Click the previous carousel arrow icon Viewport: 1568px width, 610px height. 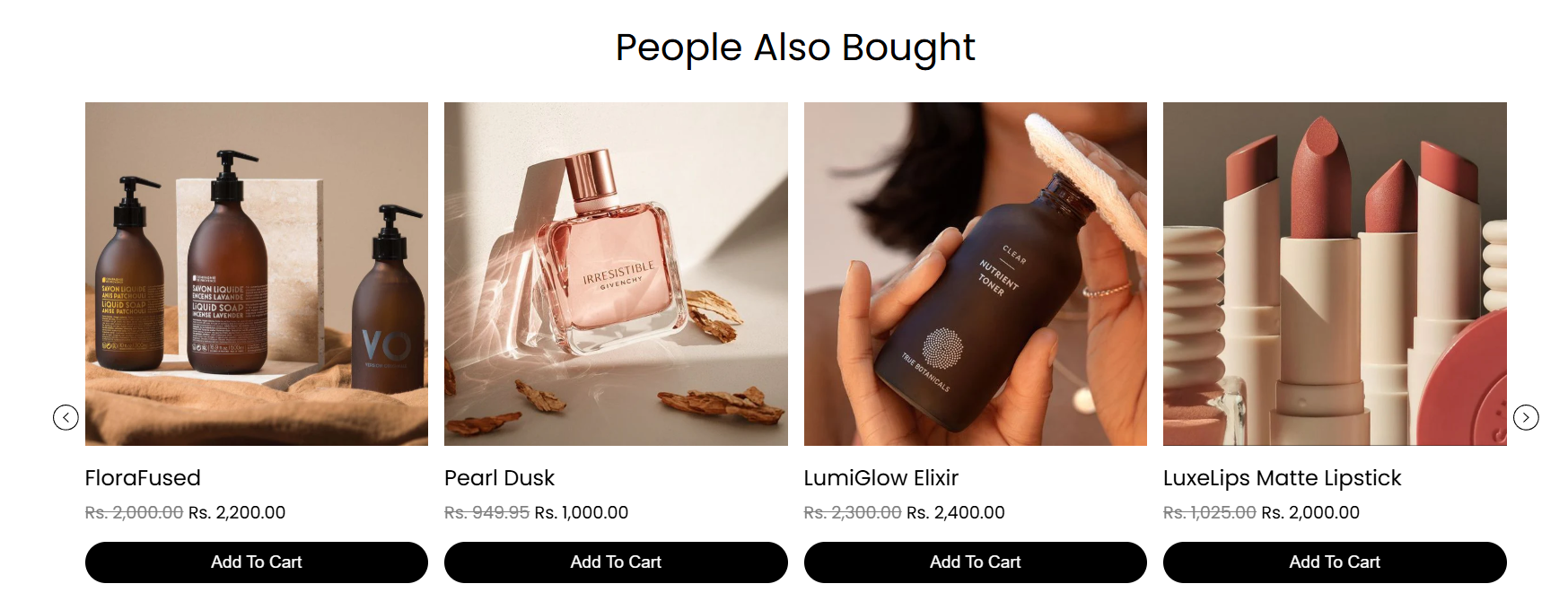tap(66, 417)
